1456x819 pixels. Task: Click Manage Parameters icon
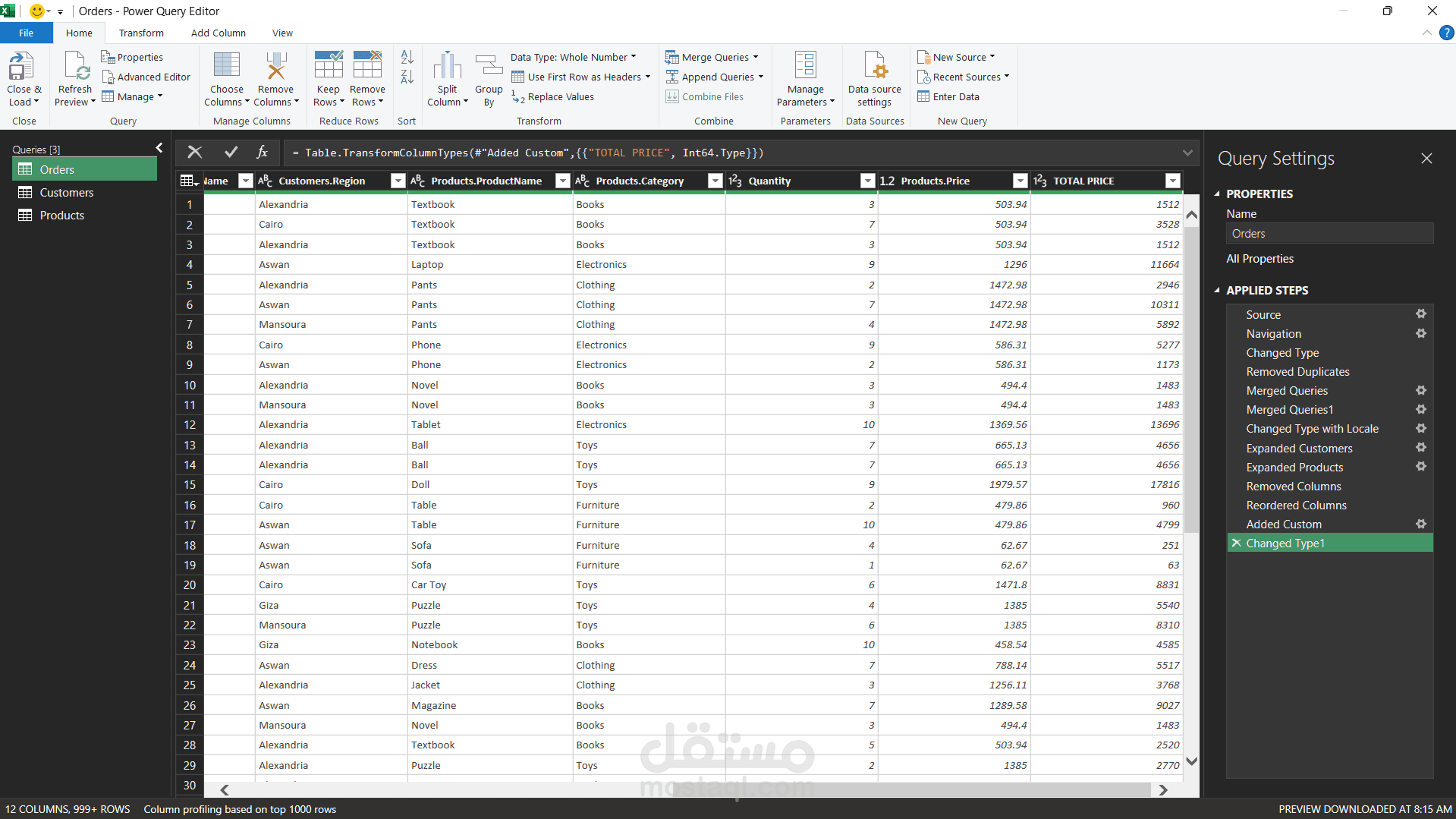805,65
